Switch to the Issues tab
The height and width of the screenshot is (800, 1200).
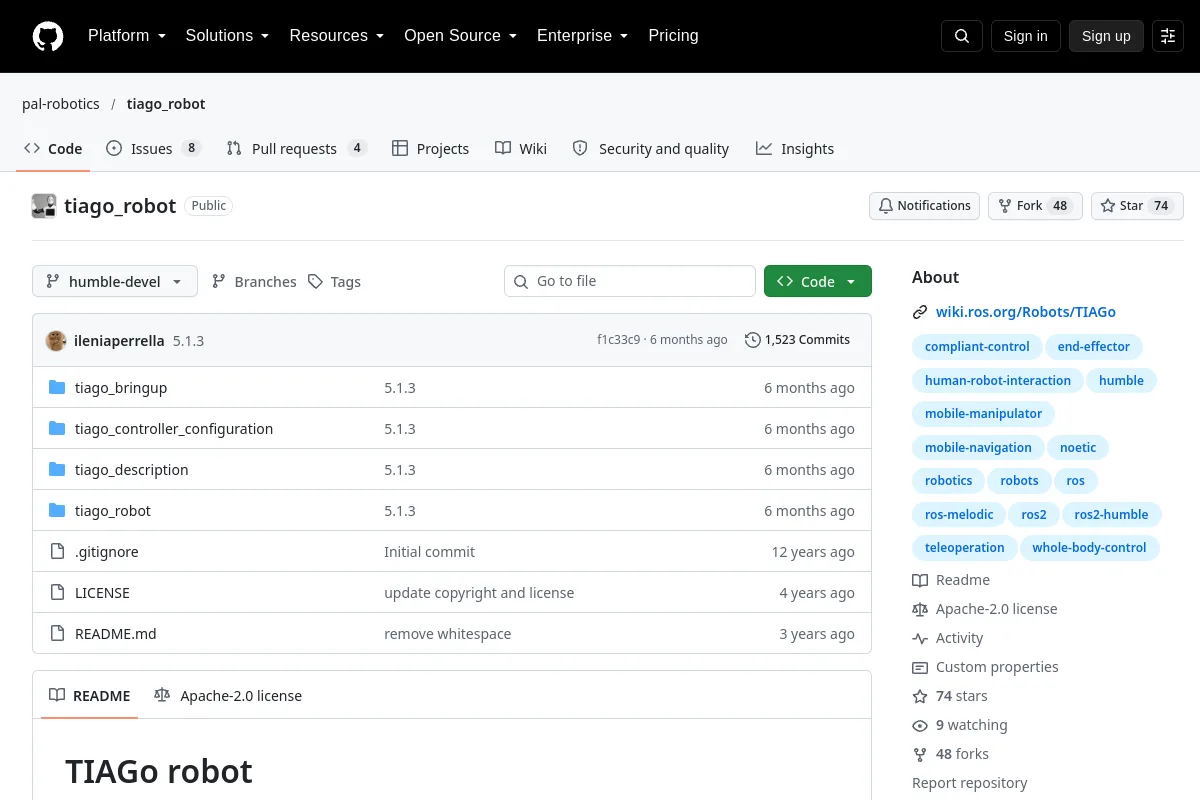click(x=154, y=148)
